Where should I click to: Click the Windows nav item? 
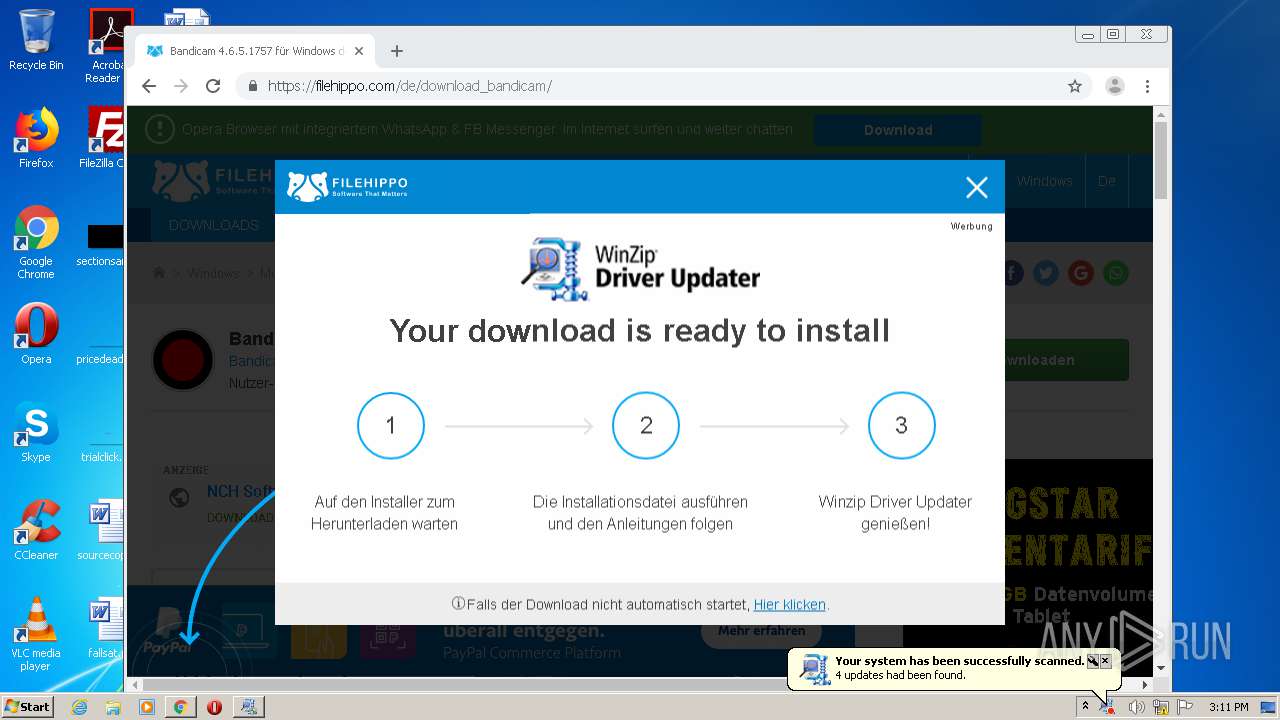click(1045, 181)
